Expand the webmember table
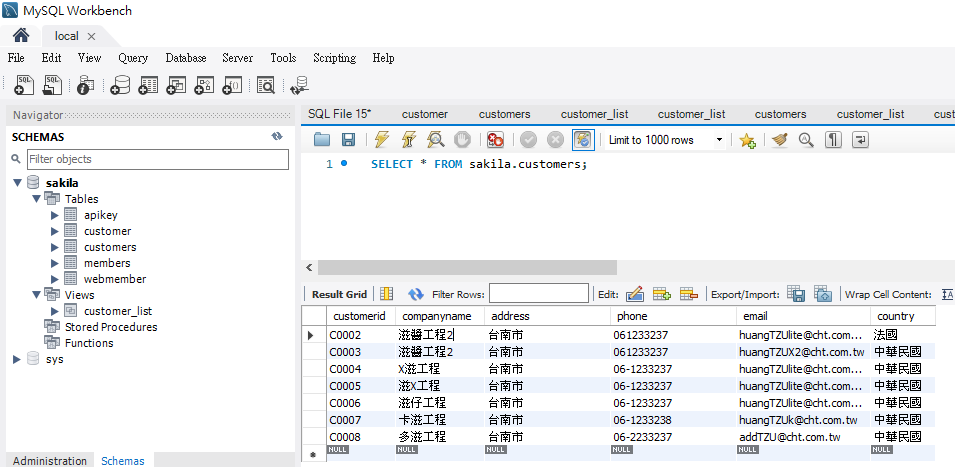 click(x=55, y=279)
